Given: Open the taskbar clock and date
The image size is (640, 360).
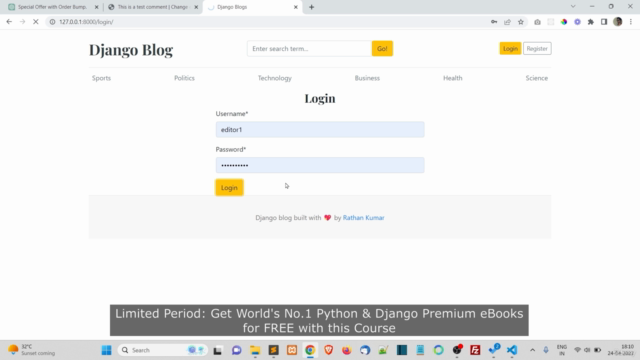Looking at the screenshot, I should coord(621,350).
